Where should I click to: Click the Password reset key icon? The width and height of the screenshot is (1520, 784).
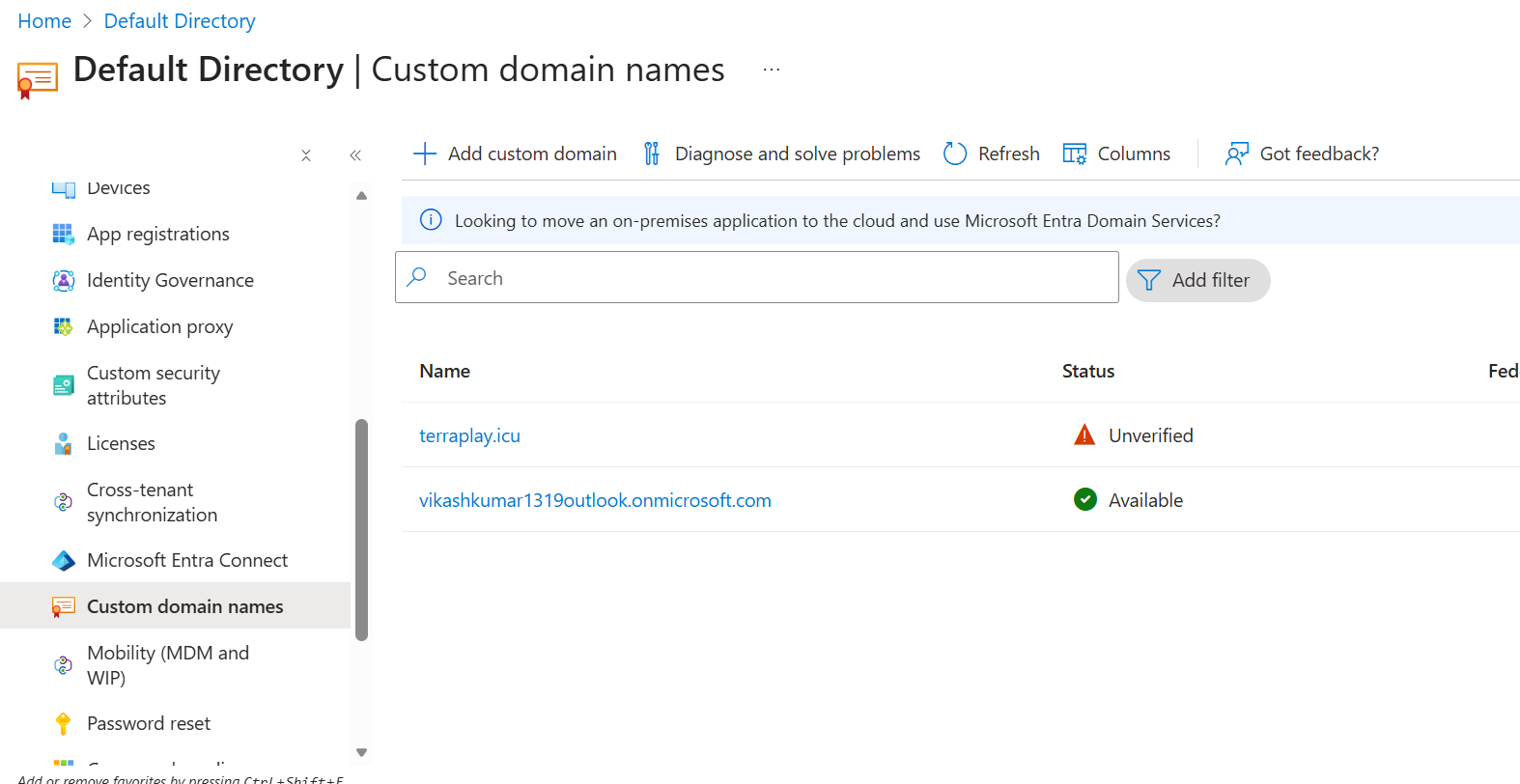63,723
